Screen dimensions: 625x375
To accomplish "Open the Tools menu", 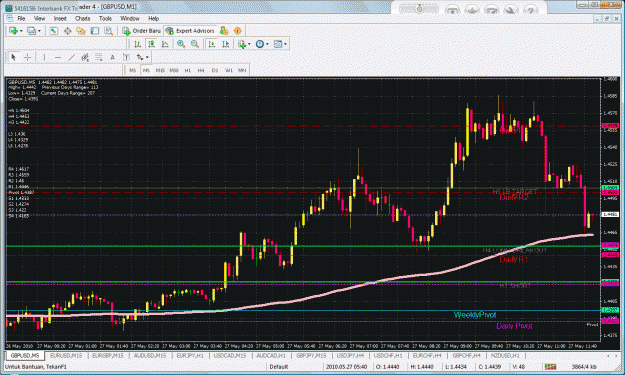I will click(105, 18).
